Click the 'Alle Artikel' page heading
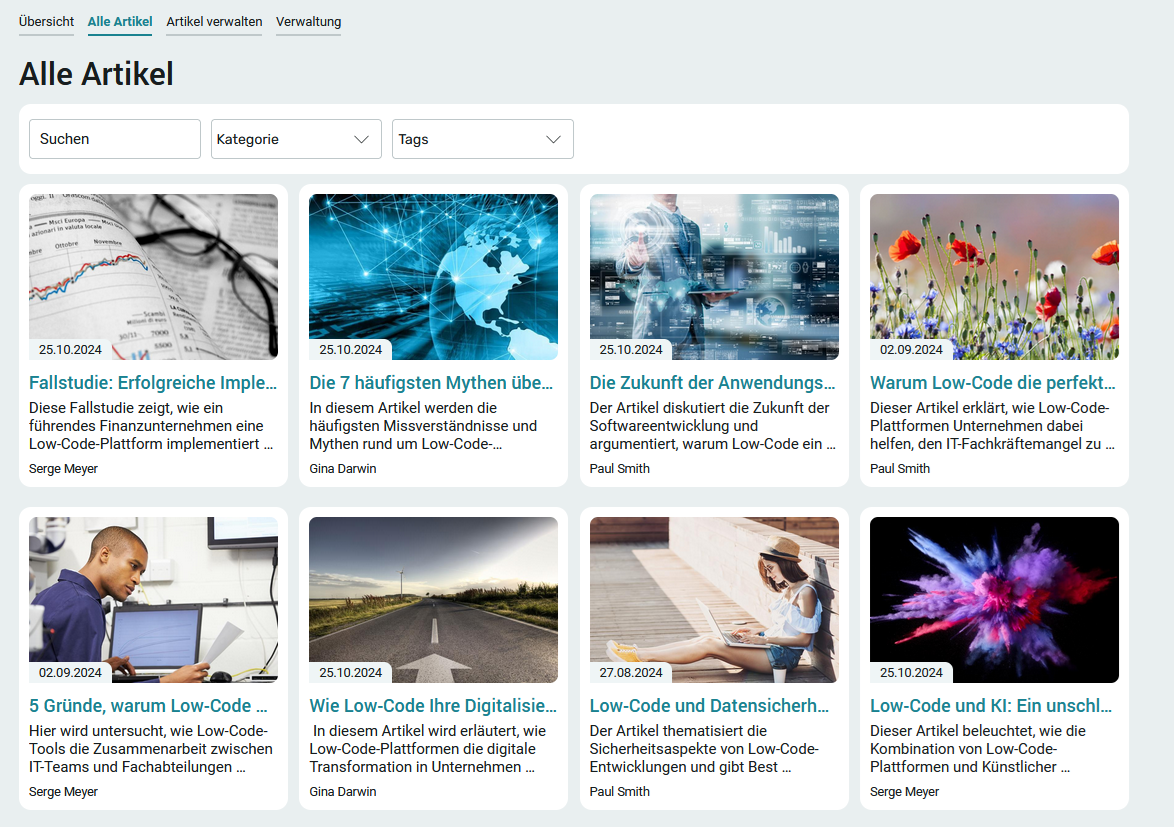The image size is (1174, 827). coord(96,74)
